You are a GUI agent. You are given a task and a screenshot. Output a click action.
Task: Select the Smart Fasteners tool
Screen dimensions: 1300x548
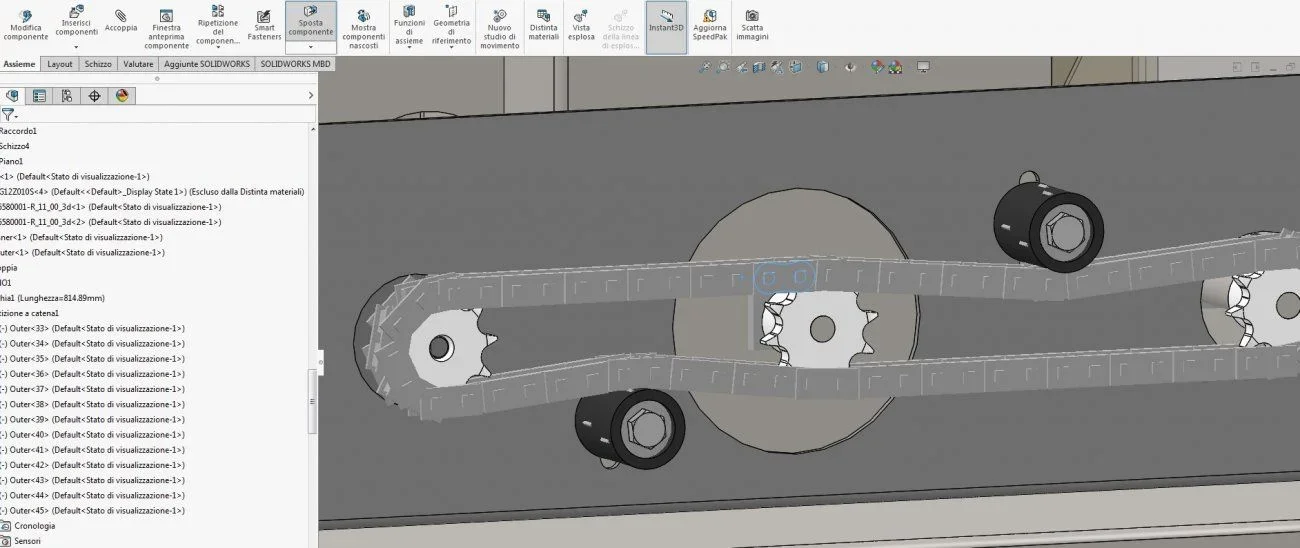coord(264,25)
